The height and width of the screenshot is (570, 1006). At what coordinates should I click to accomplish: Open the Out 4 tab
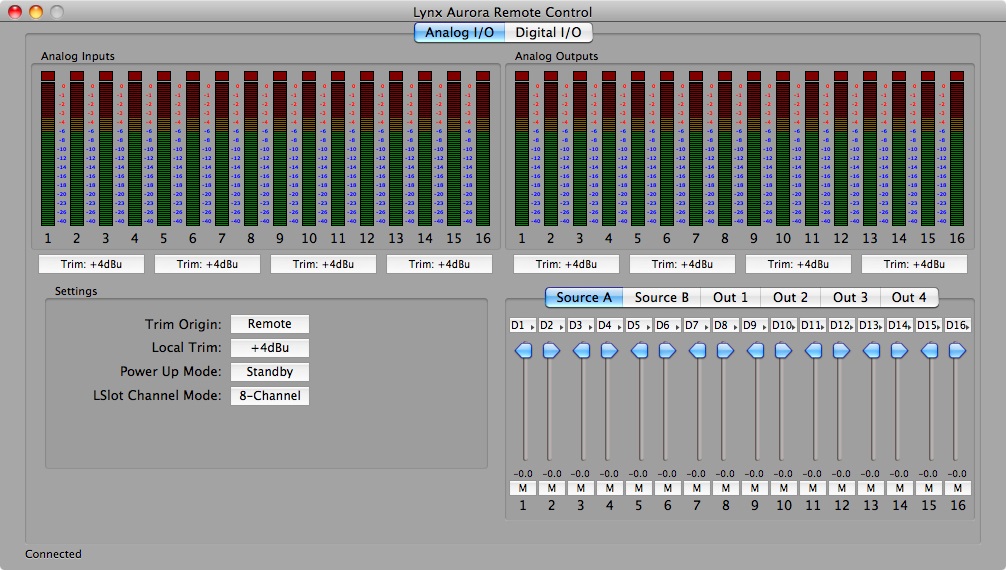click(909, 297)
